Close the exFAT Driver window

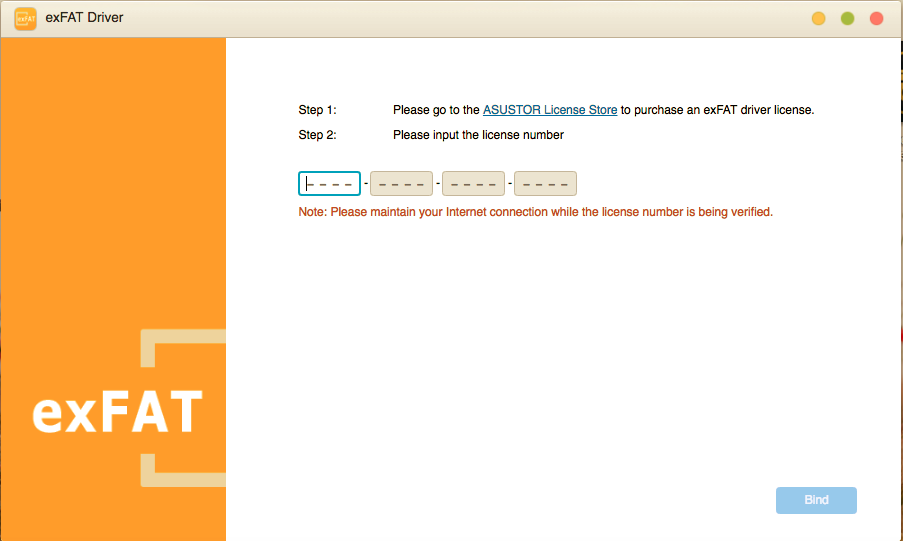pos(877,18)
